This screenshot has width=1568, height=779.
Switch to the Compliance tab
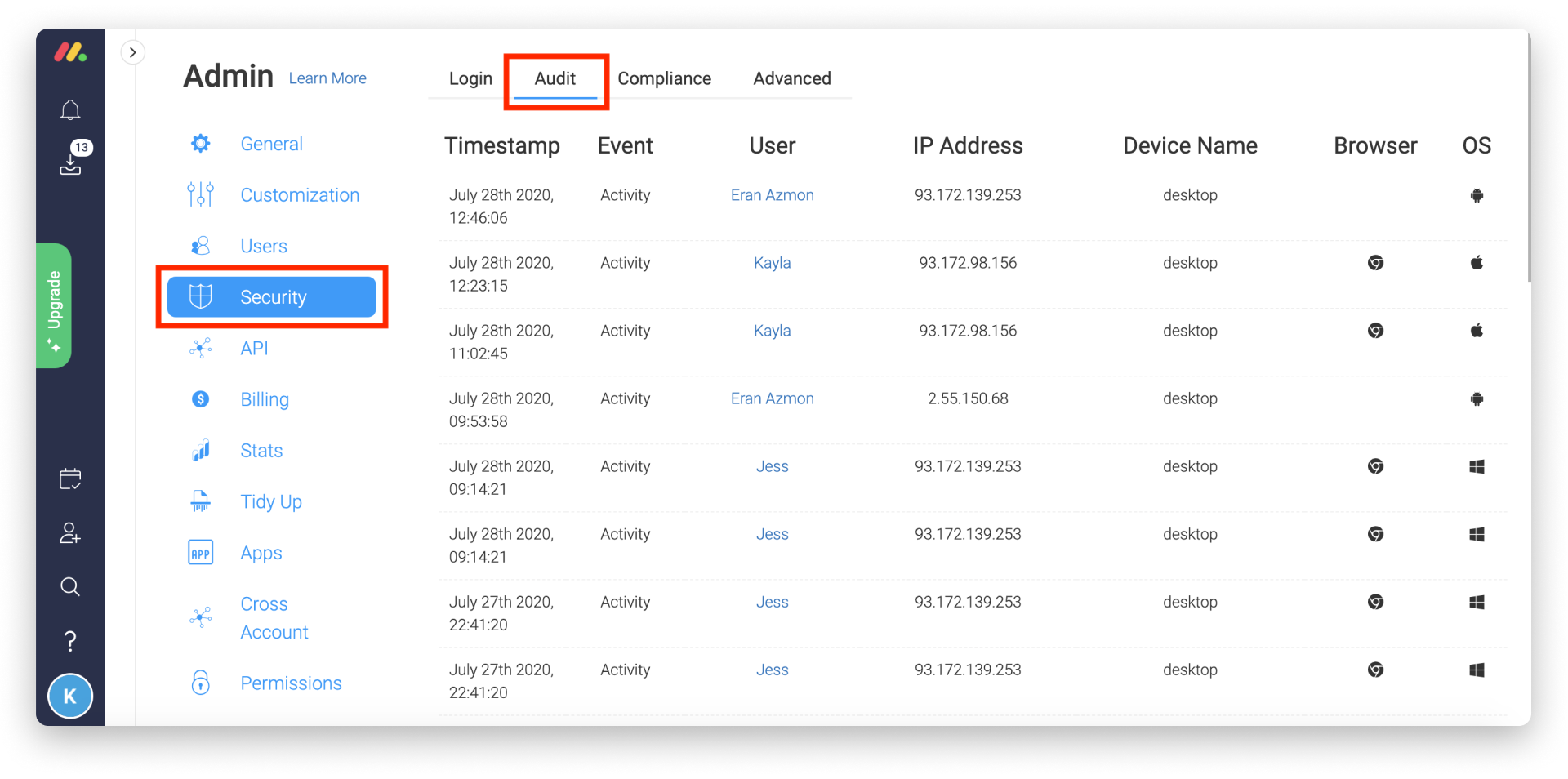point(664,78)
